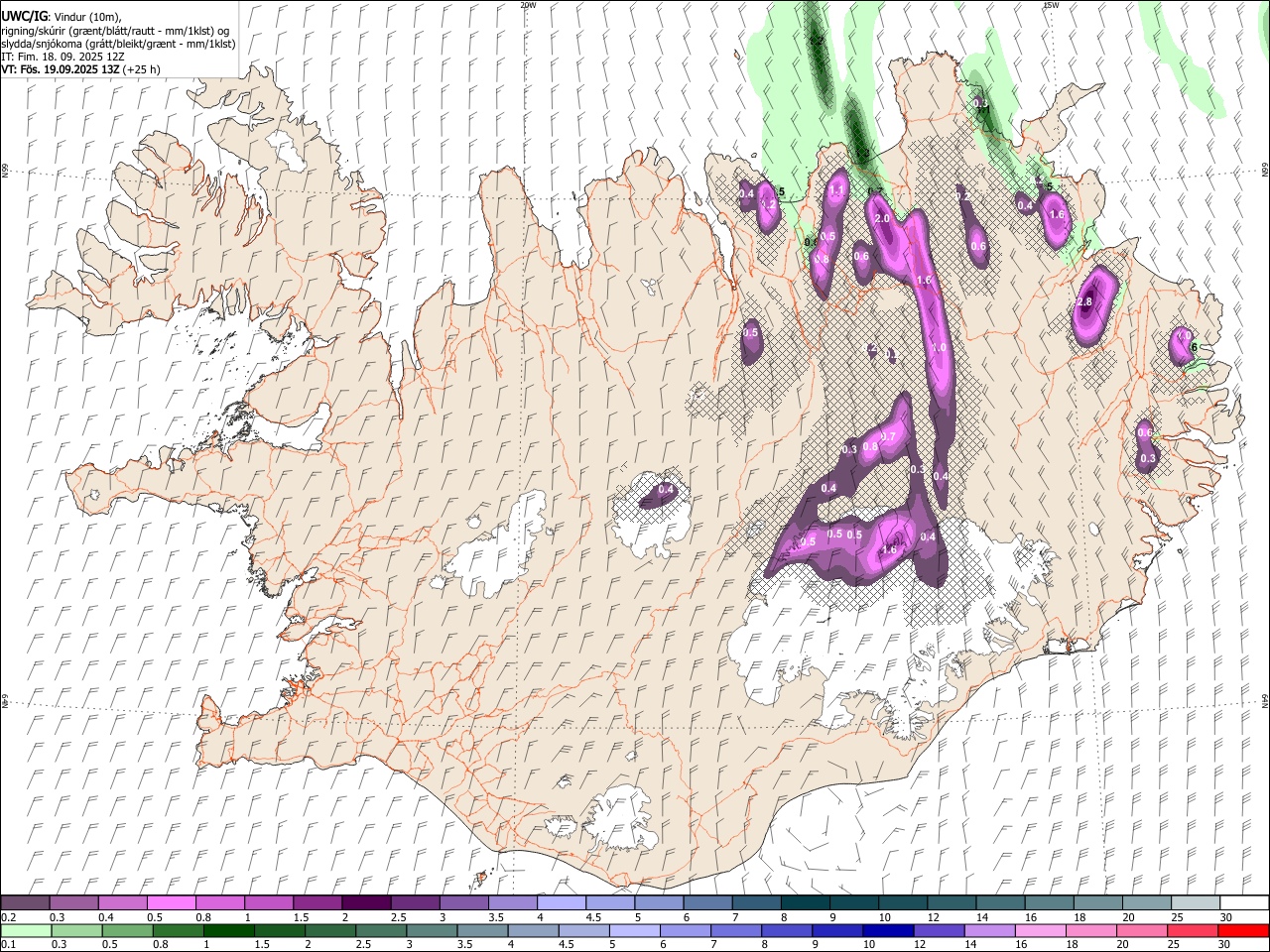
Task: Click the white top-row swatch right of 30
Action: [1242, 903]
